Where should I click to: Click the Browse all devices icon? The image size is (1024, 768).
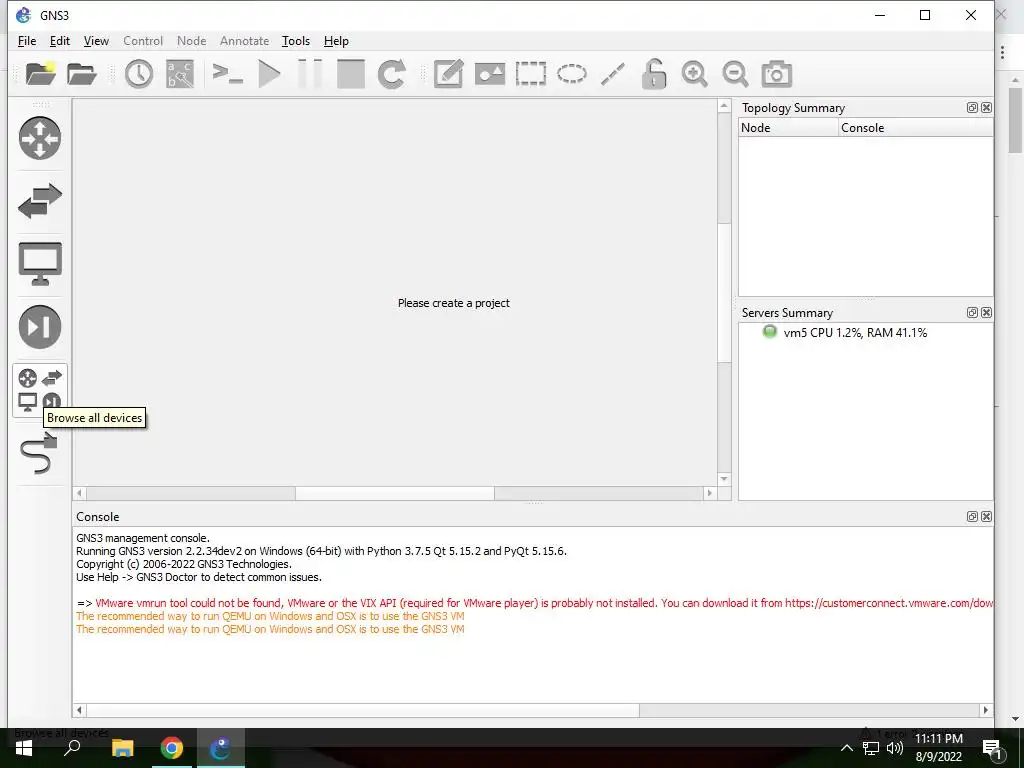pyautogui.click(x=40, y=389)
